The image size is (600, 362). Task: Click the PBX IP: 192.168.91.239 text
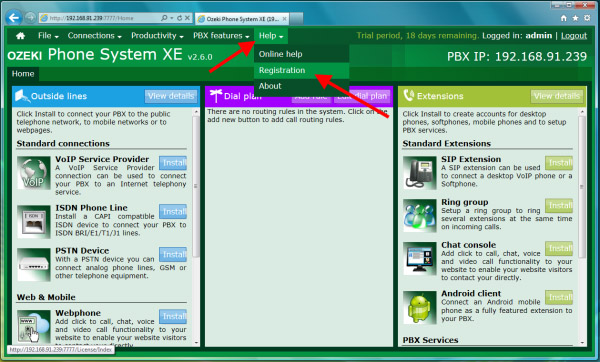[517, 57]
